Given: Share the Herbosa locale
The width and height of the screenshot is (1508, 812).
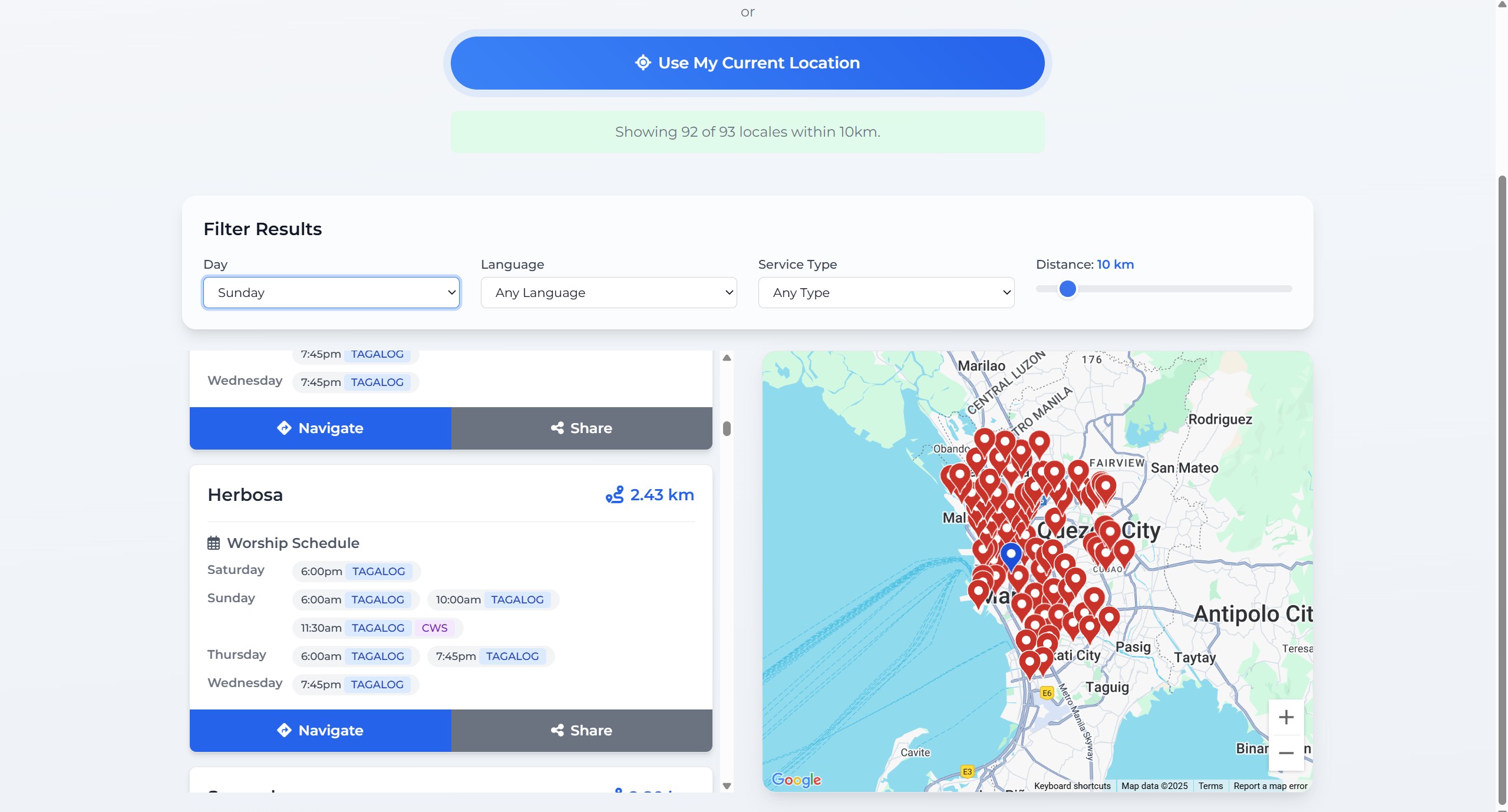Looking at the screenshot, I should (582, 730).
